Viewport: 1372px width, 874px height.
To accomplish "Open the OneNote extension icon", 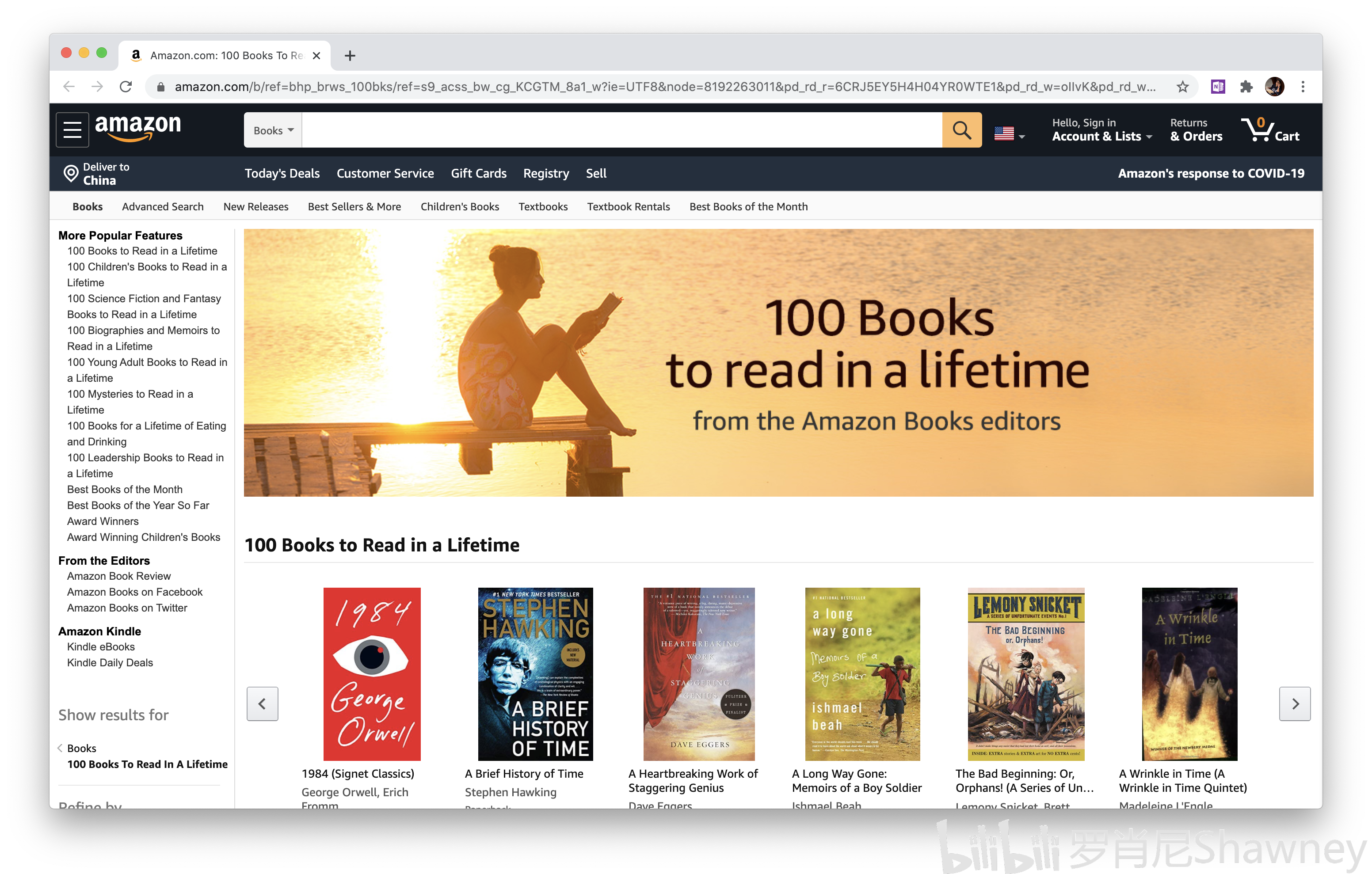I will pos(1218,87).
